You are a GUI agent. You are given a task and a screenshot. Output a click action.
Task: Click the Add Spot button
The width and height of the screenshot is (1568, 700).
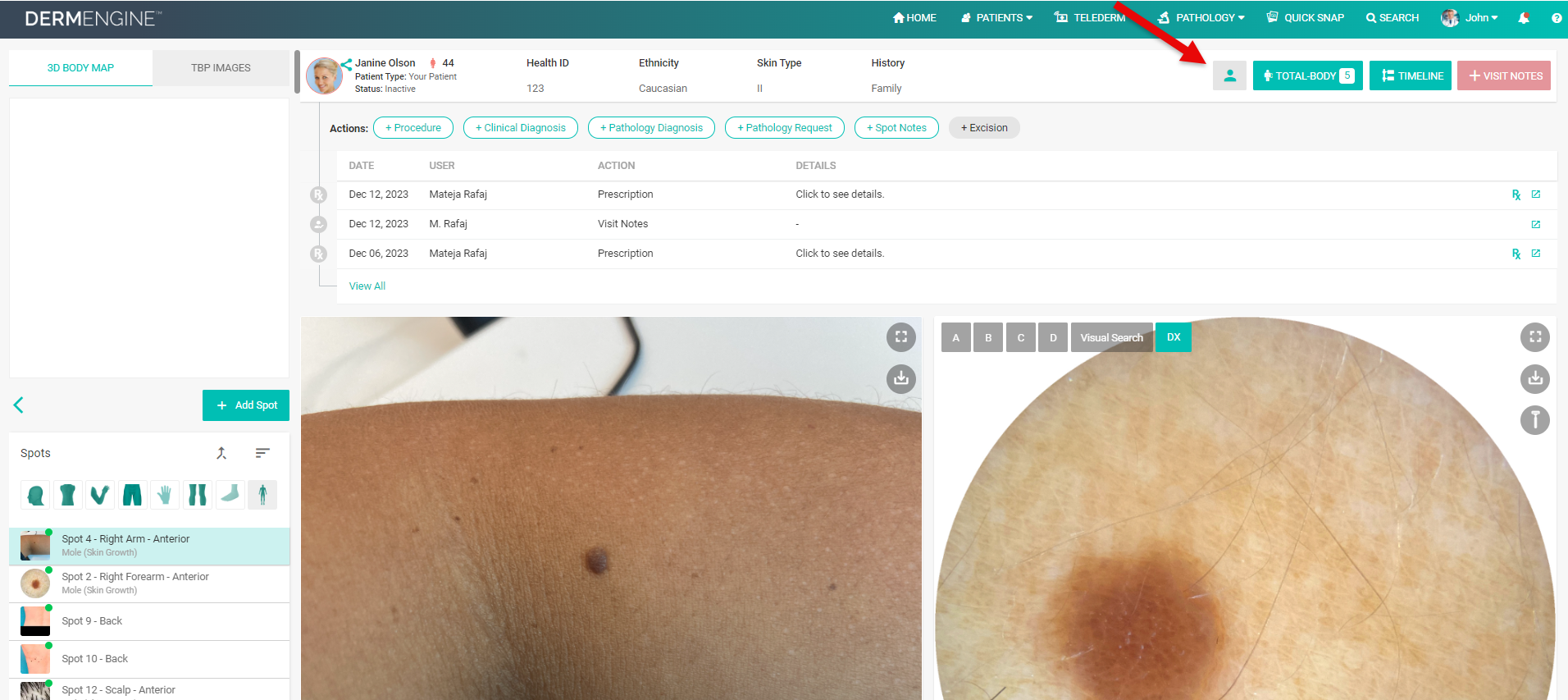tap(246, 405)
